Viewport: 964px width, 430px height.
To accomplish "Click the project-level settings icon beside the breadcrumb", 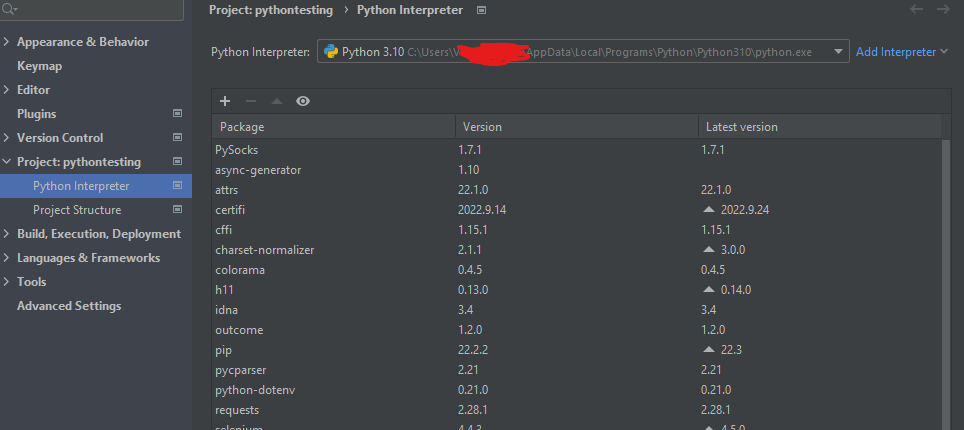I will click(482, 10).
